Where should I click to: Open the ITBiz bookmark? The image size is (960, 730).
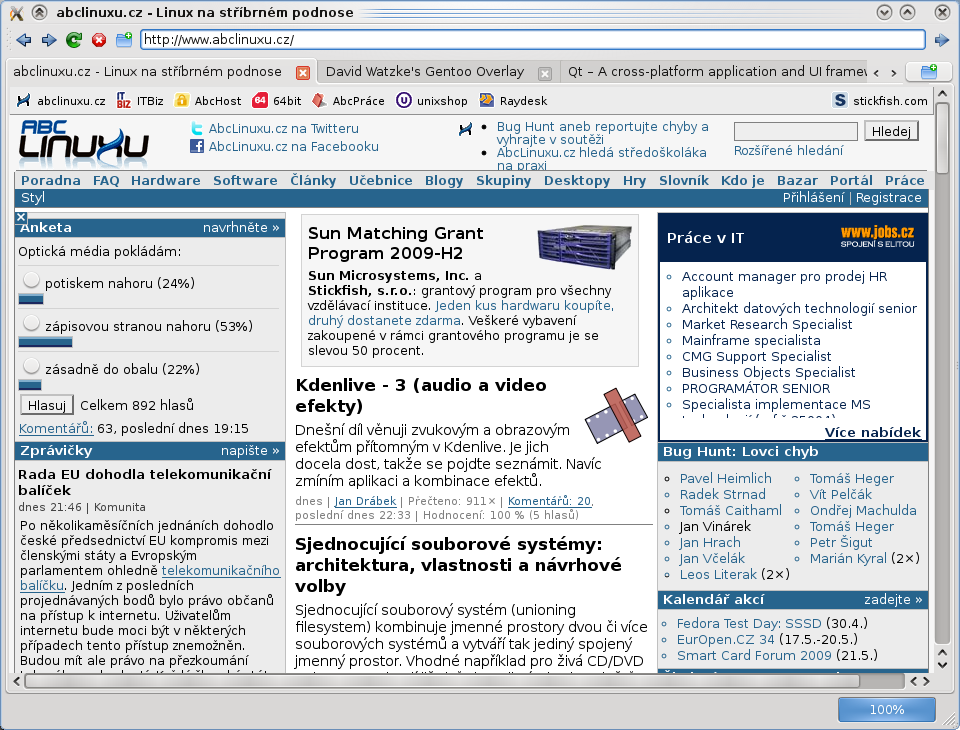pos(140,100)
